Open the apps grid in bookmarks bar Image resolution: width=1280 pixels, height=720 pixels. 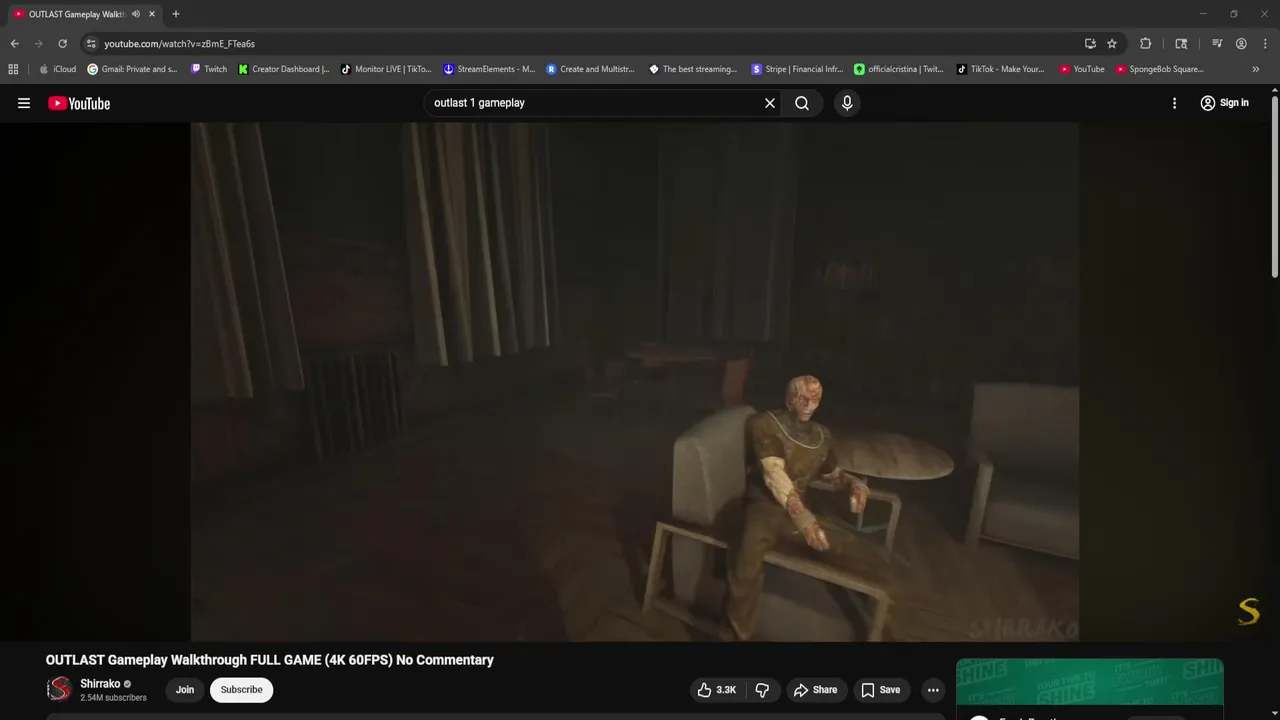click(x=13, y=69)
